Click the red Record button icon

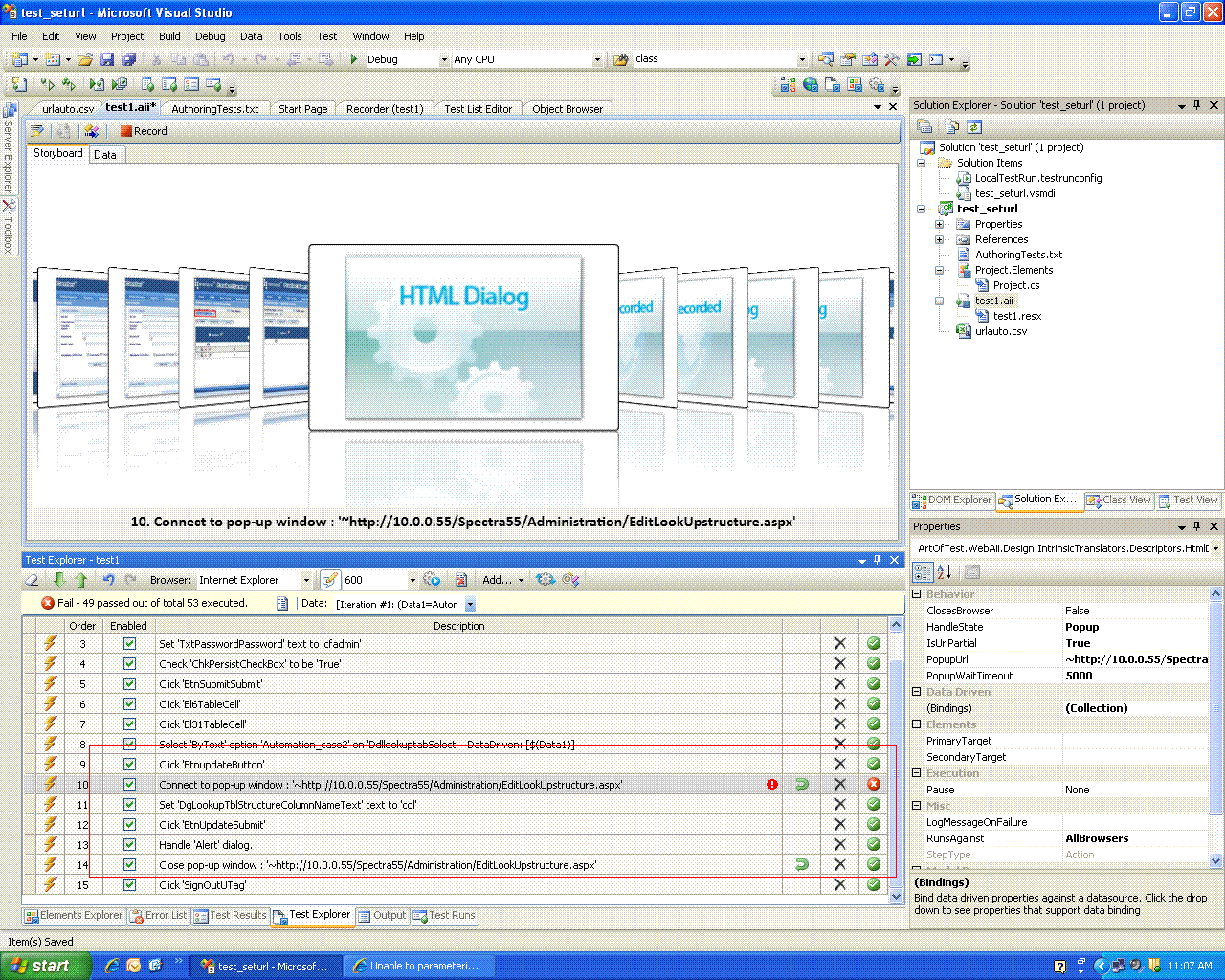[x=125, y=131]
